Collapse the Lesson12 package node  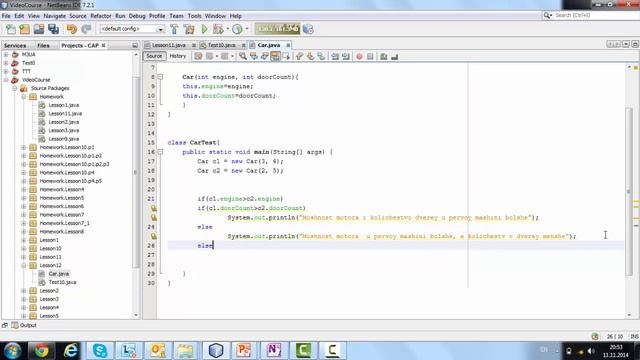24,265
